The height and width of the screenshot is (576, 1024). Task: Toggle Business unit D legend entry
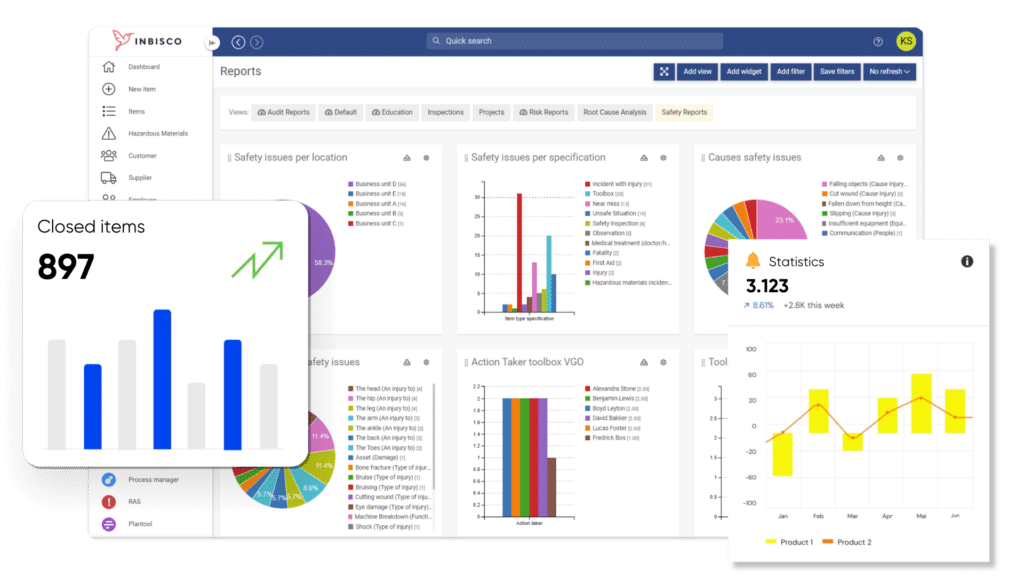click(377, 184)
